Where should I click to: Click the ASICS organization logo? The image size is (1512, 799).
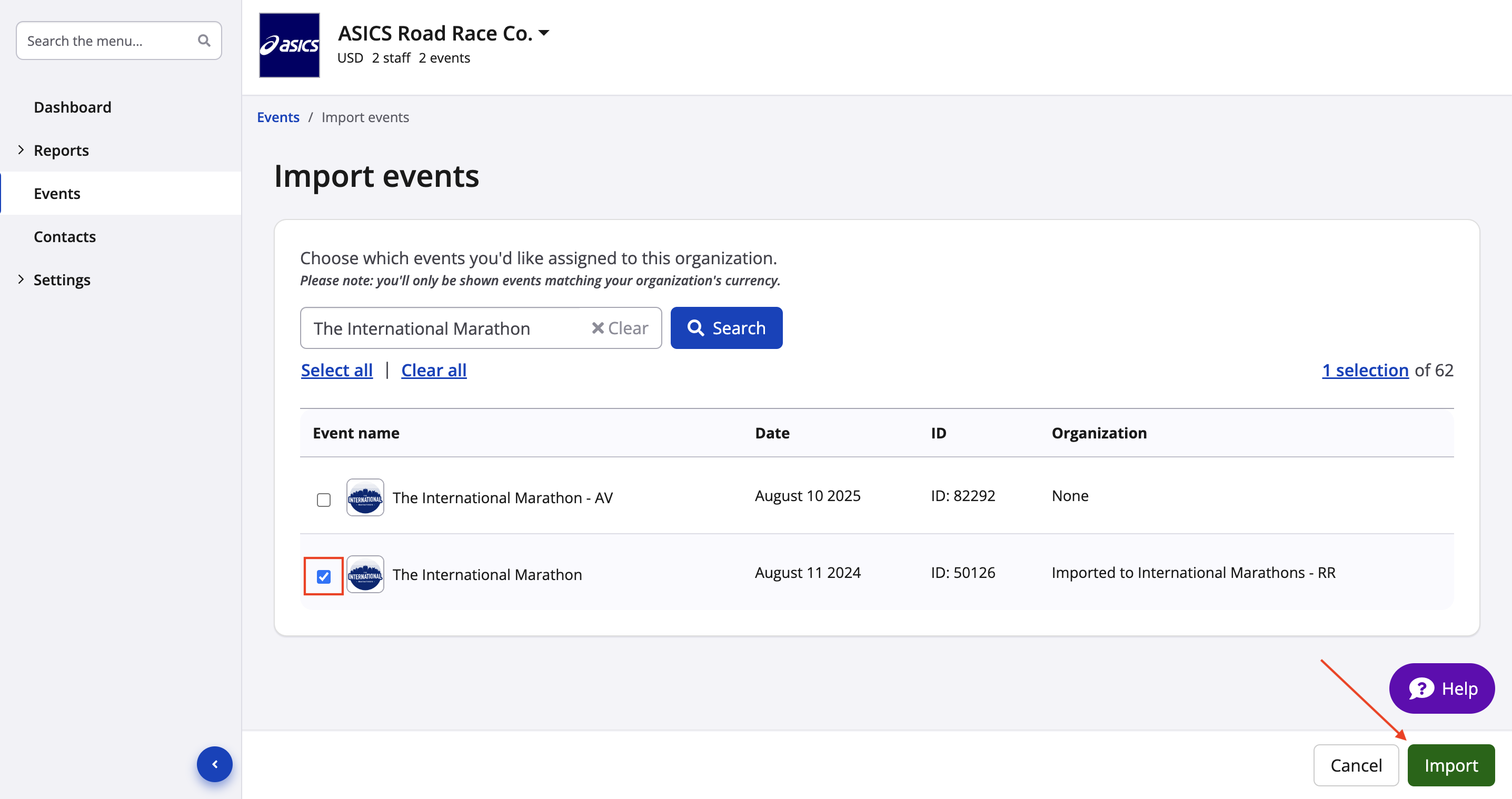290,45
